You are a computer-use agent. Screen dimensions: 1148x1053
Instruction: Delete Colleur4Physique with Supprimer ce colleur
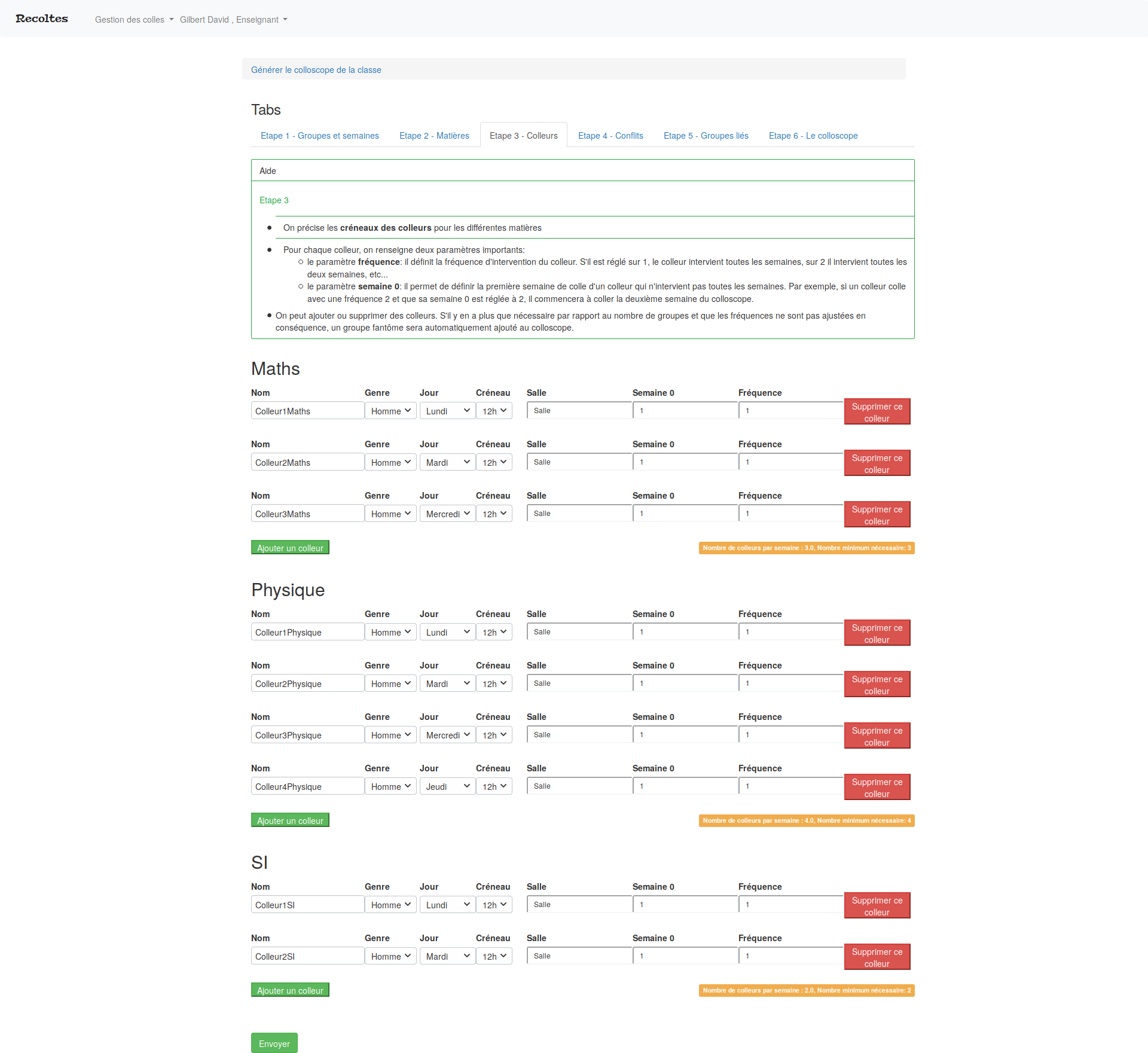[x=877, y=787]
